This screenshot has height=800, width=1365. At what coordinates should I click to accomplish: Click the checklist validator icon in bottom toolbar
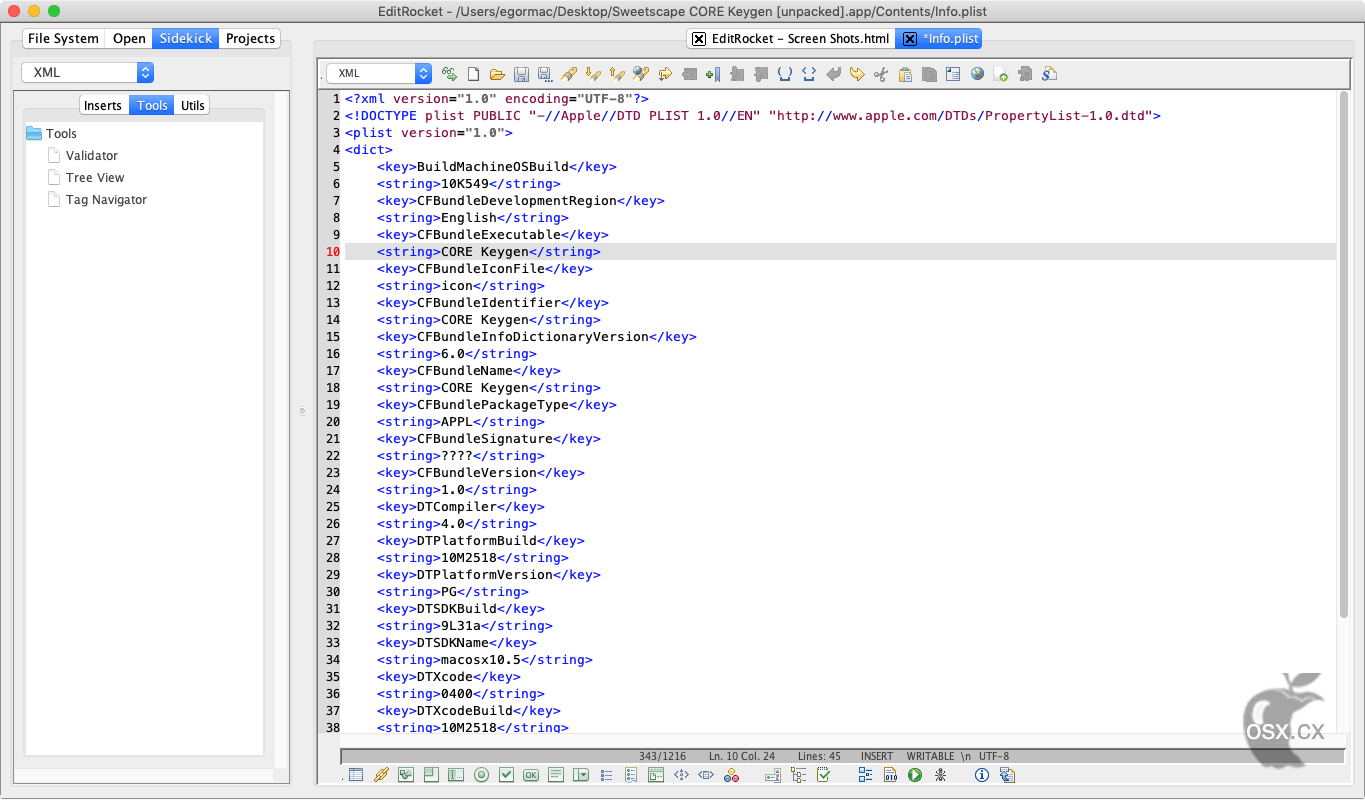tap(823, 775)
